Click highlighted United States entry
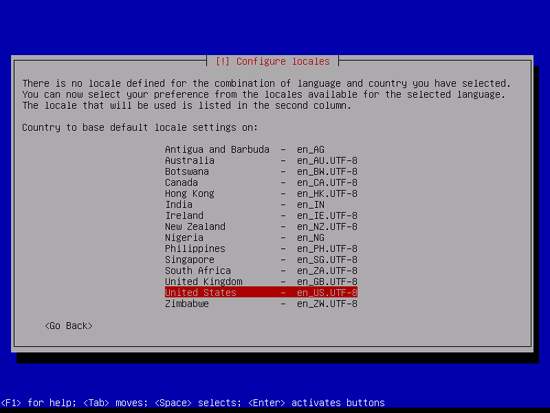550x413 pixels. click(261, 292)
